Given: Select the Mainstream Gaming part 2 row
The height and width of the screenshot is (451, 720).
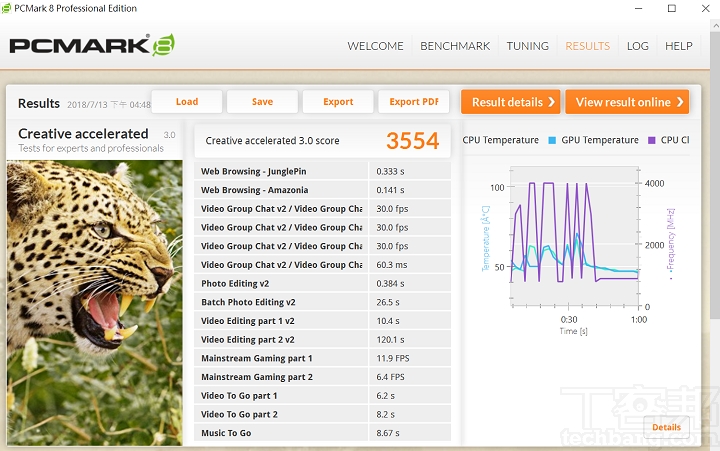Looking at the screenshot, I should tap(322, 377).
